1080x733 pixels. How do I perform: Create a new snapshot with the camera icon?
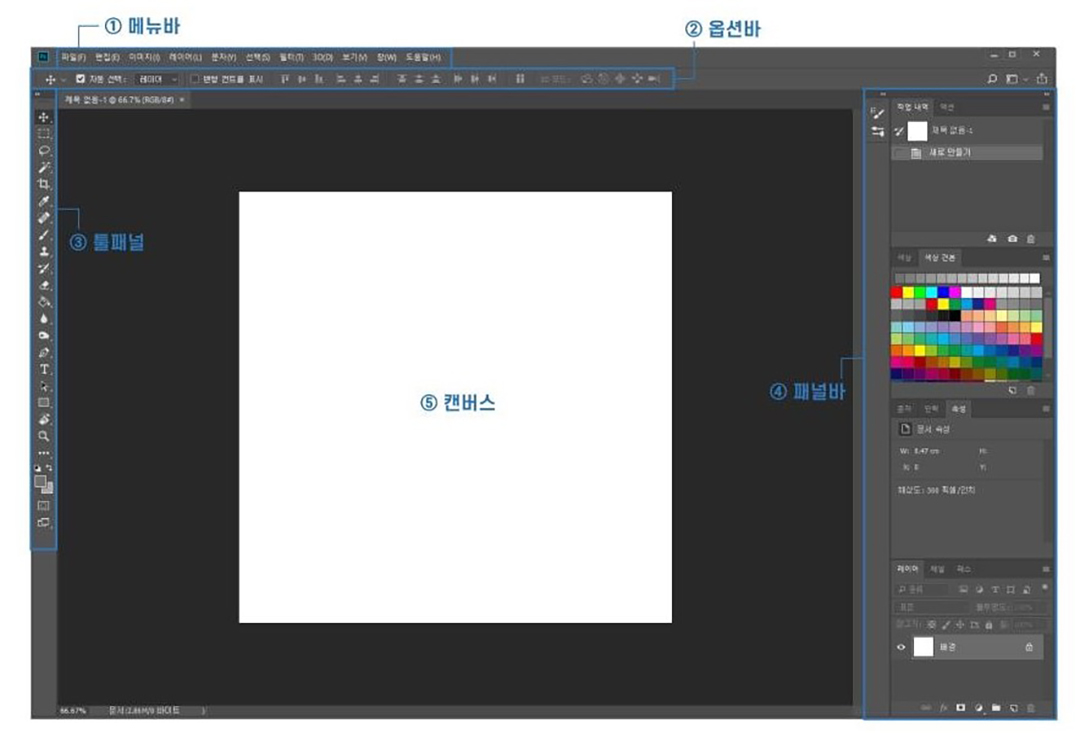point(1012,238)
